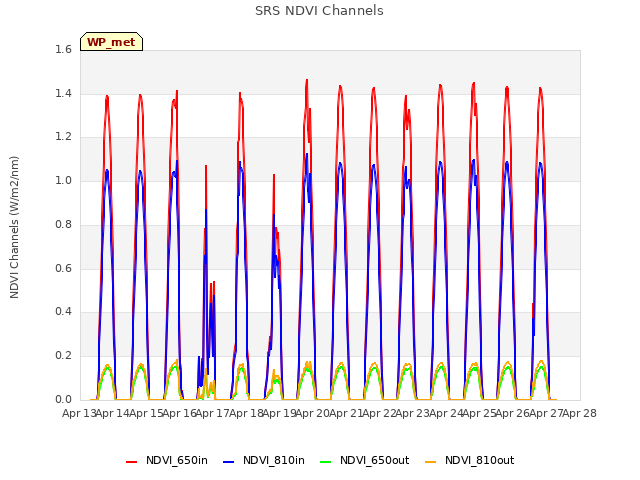The width and height of the screenshot is (640, 480).
Task: Click the Apr 21 x-axis label
Action: [346, 414]
